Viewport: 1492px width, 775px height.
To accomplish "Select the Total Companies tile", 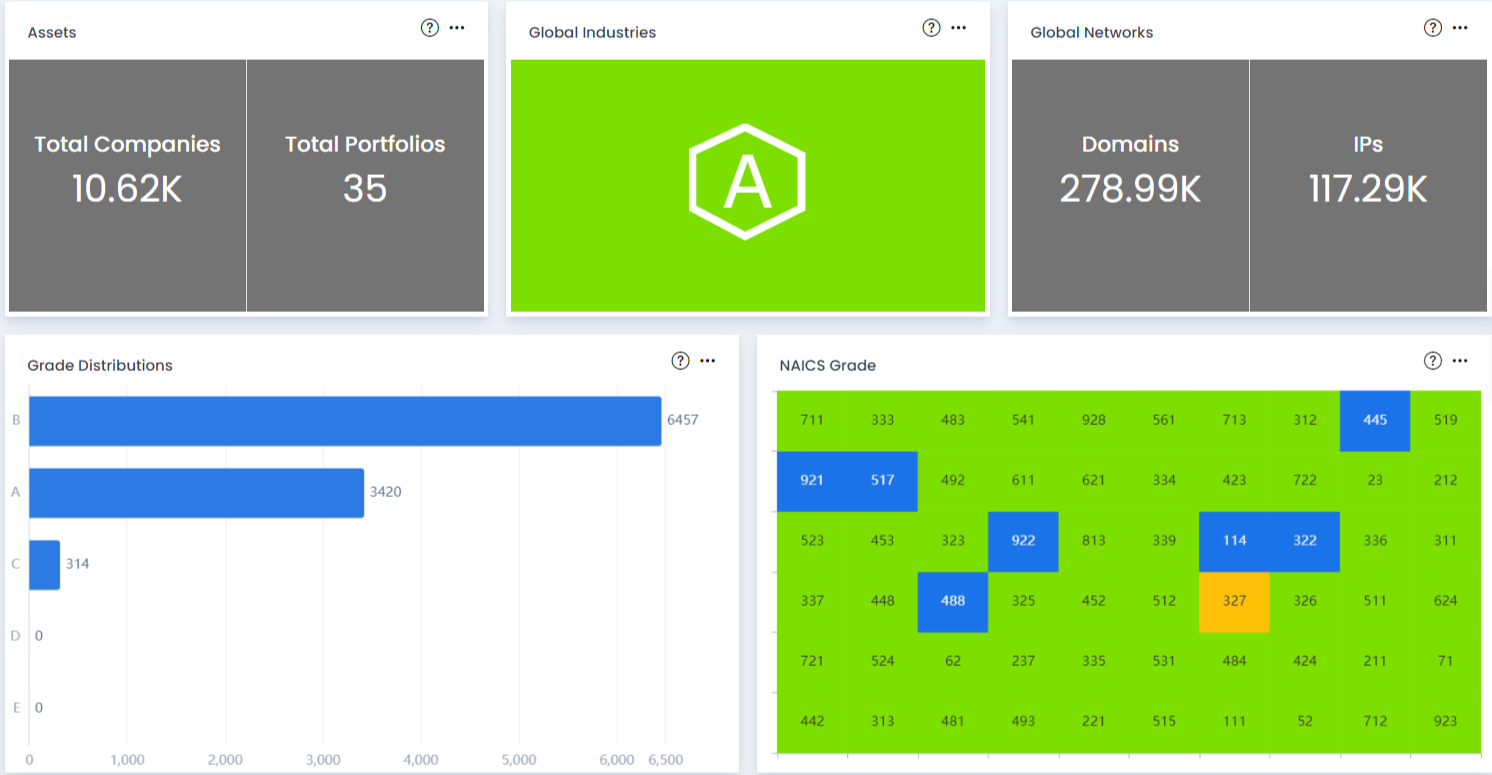I will tap(127, 186).
